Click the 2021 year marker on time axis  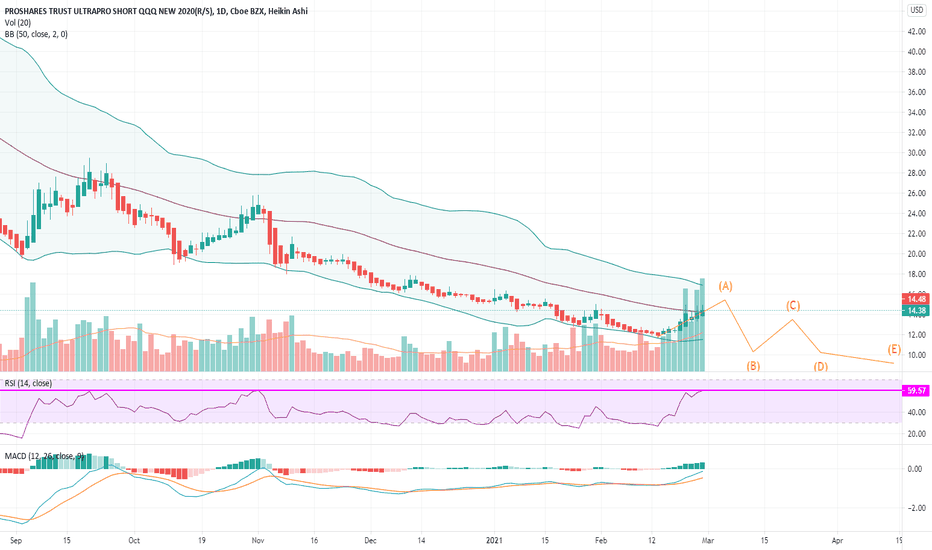pos(495,540)
